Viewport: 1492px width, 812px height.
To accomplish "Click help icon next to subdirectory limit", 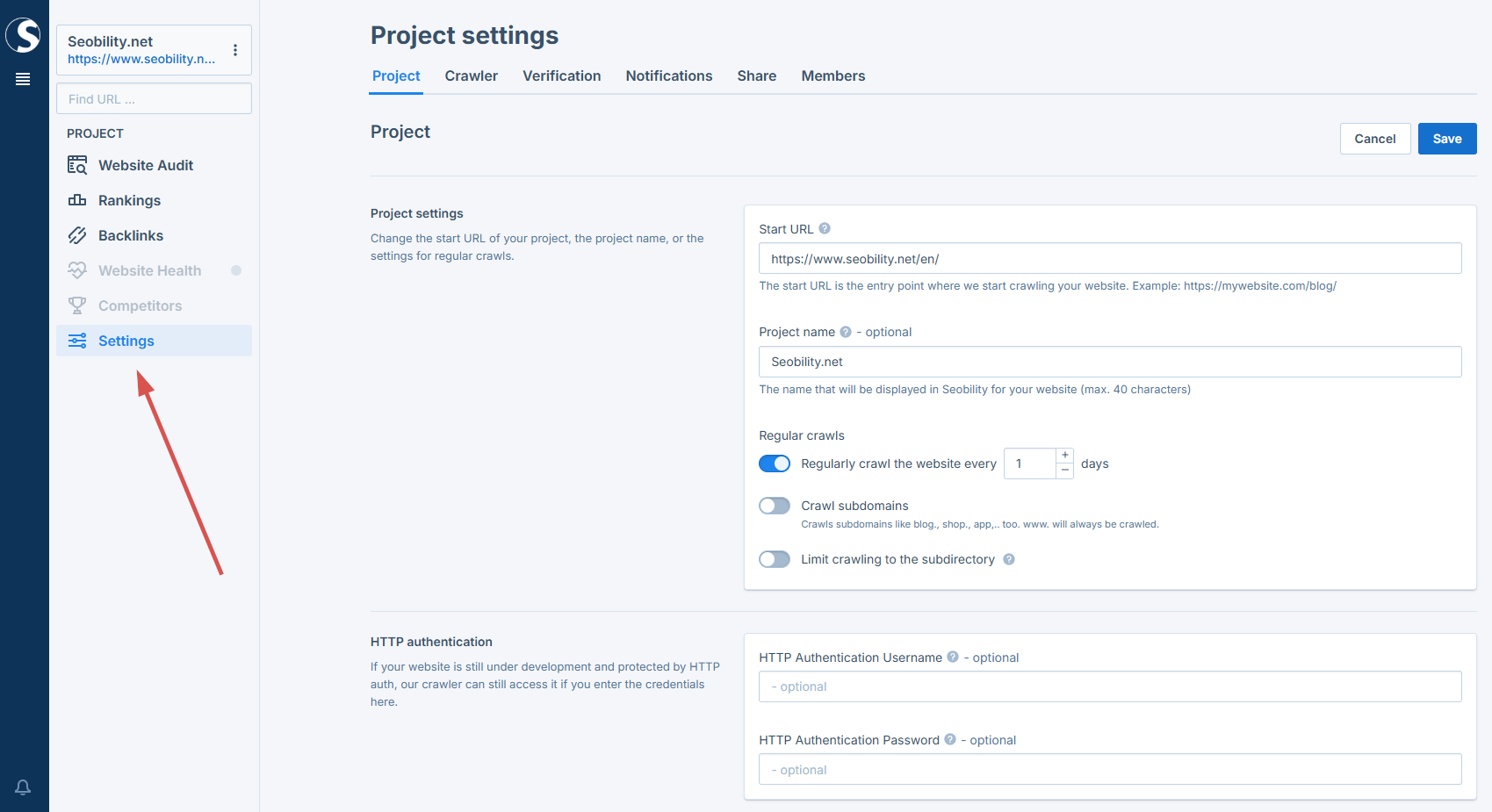I will [x=1009, y=559].
